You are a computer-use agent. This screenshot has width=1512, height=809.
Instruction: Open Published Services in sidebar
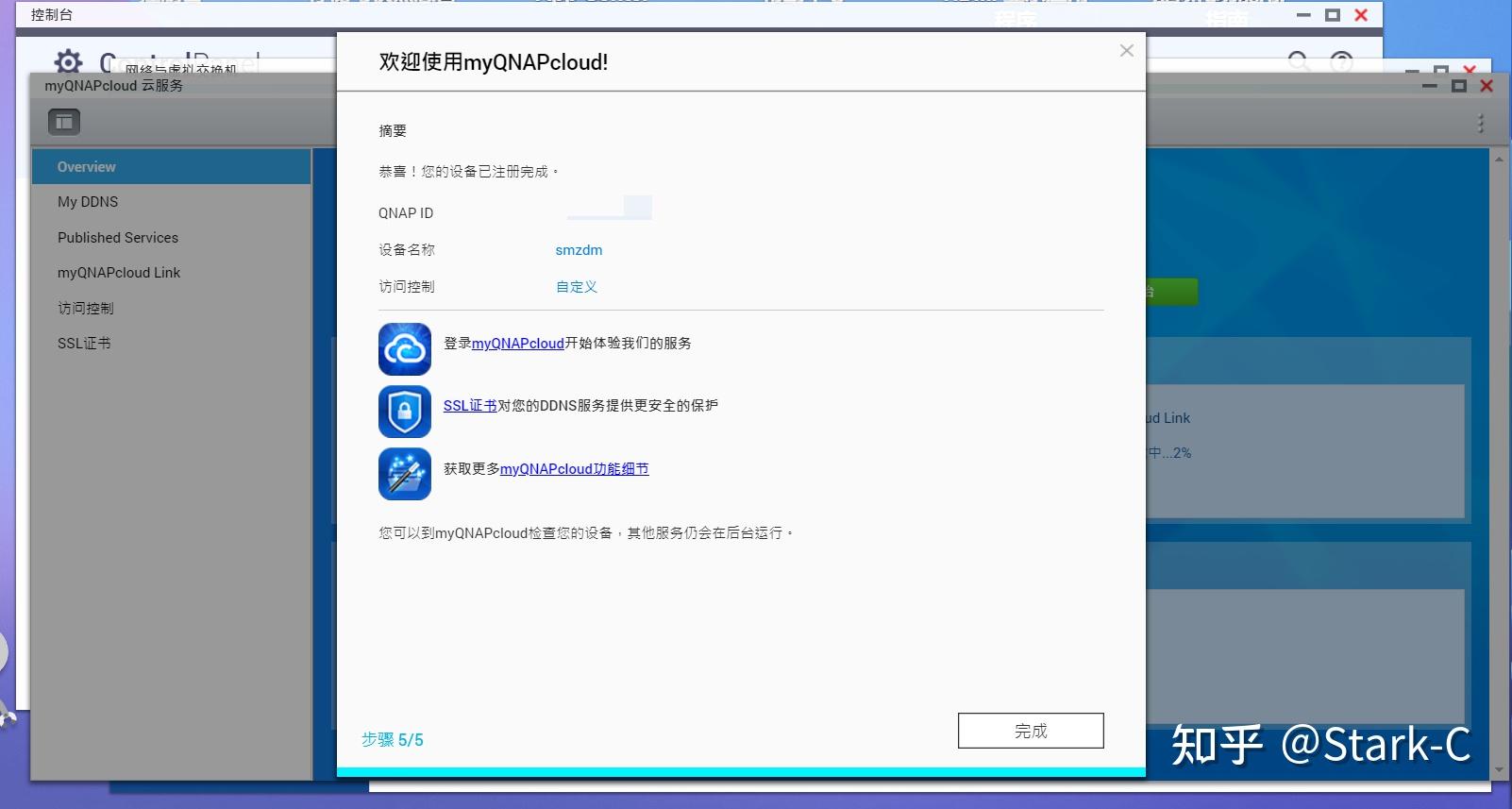(118, 238)
